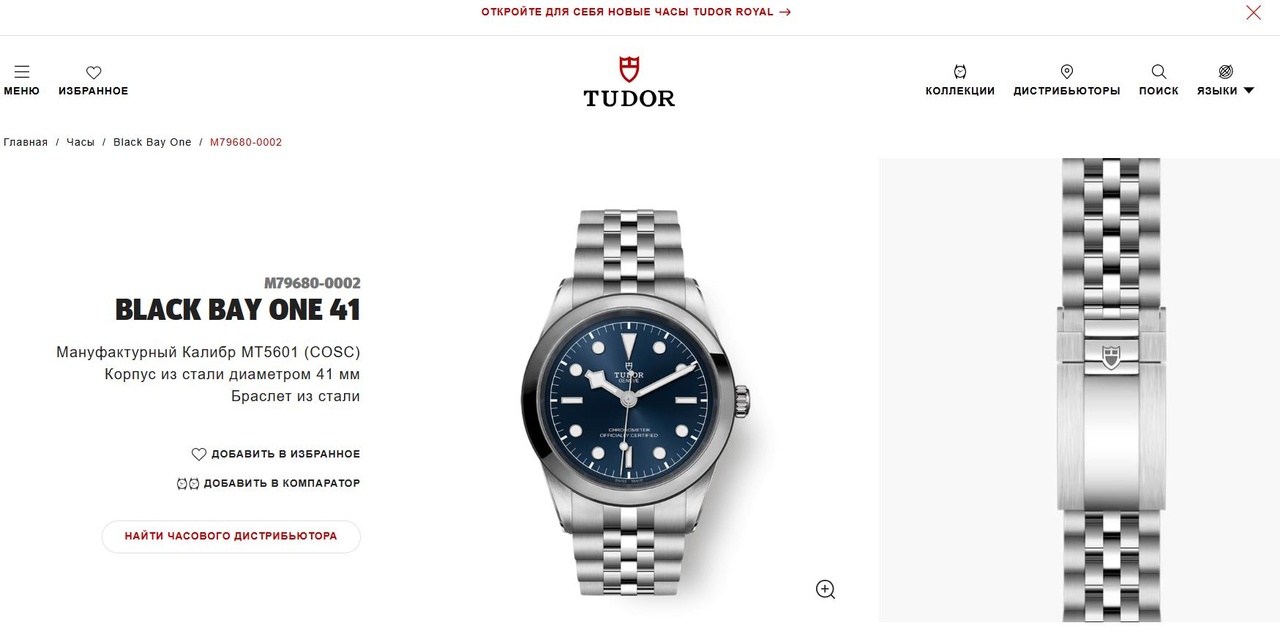Open search via magnifier icon

coord(1159,72)
